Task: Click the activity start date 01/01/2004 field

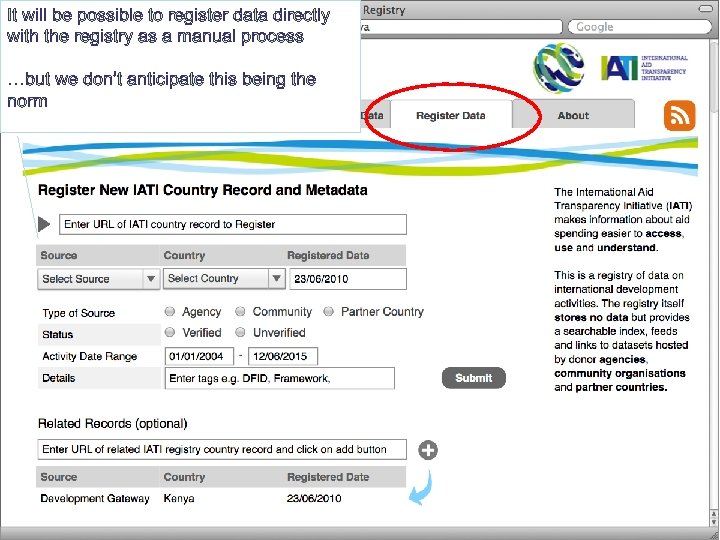Action: (199, 356)
